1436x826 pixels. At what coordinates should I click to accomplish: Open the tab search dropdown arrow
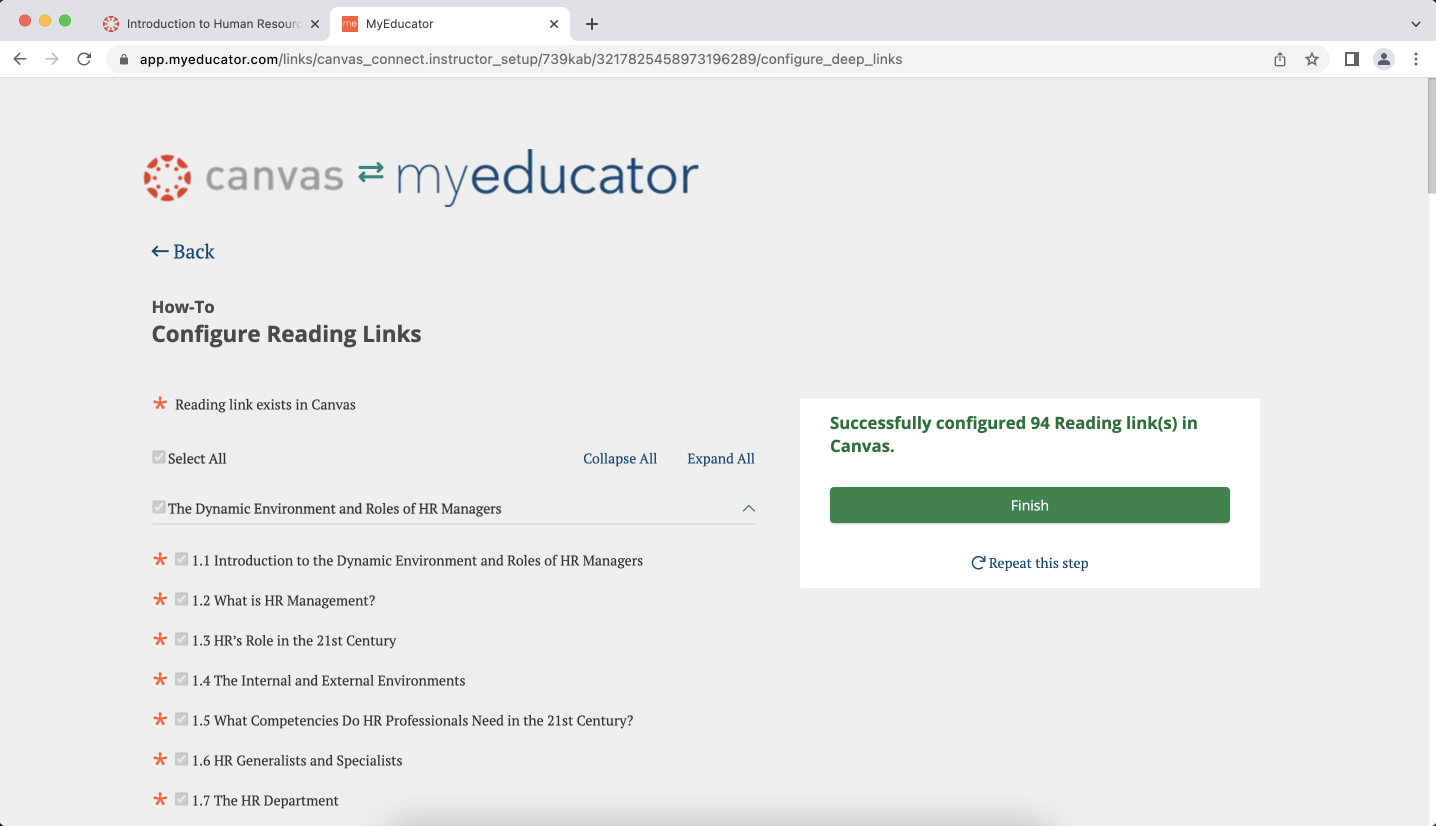(1415, 24)
